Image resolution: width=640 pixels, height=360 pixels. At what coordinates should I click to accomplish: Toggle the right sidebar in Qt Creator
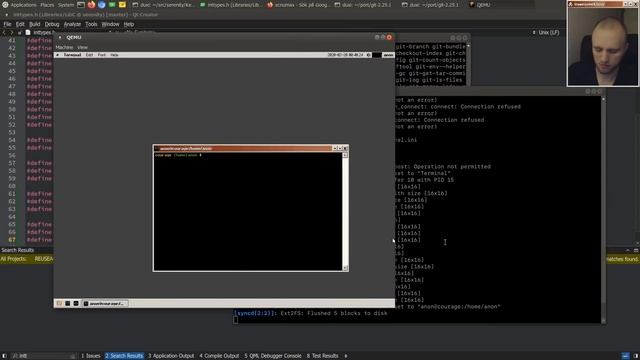636,356
